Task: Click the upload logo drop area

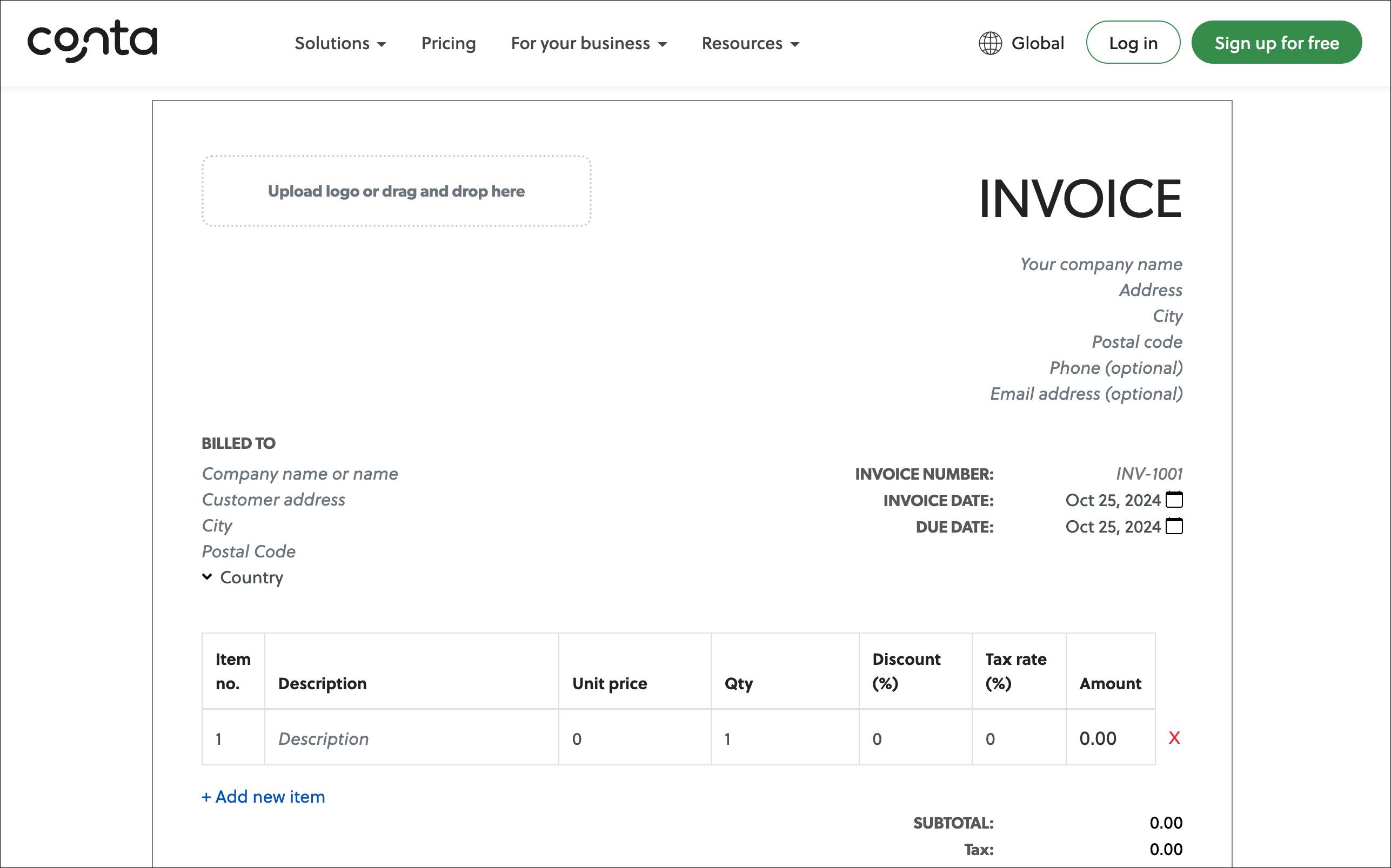Action: [x=396, y=191]
